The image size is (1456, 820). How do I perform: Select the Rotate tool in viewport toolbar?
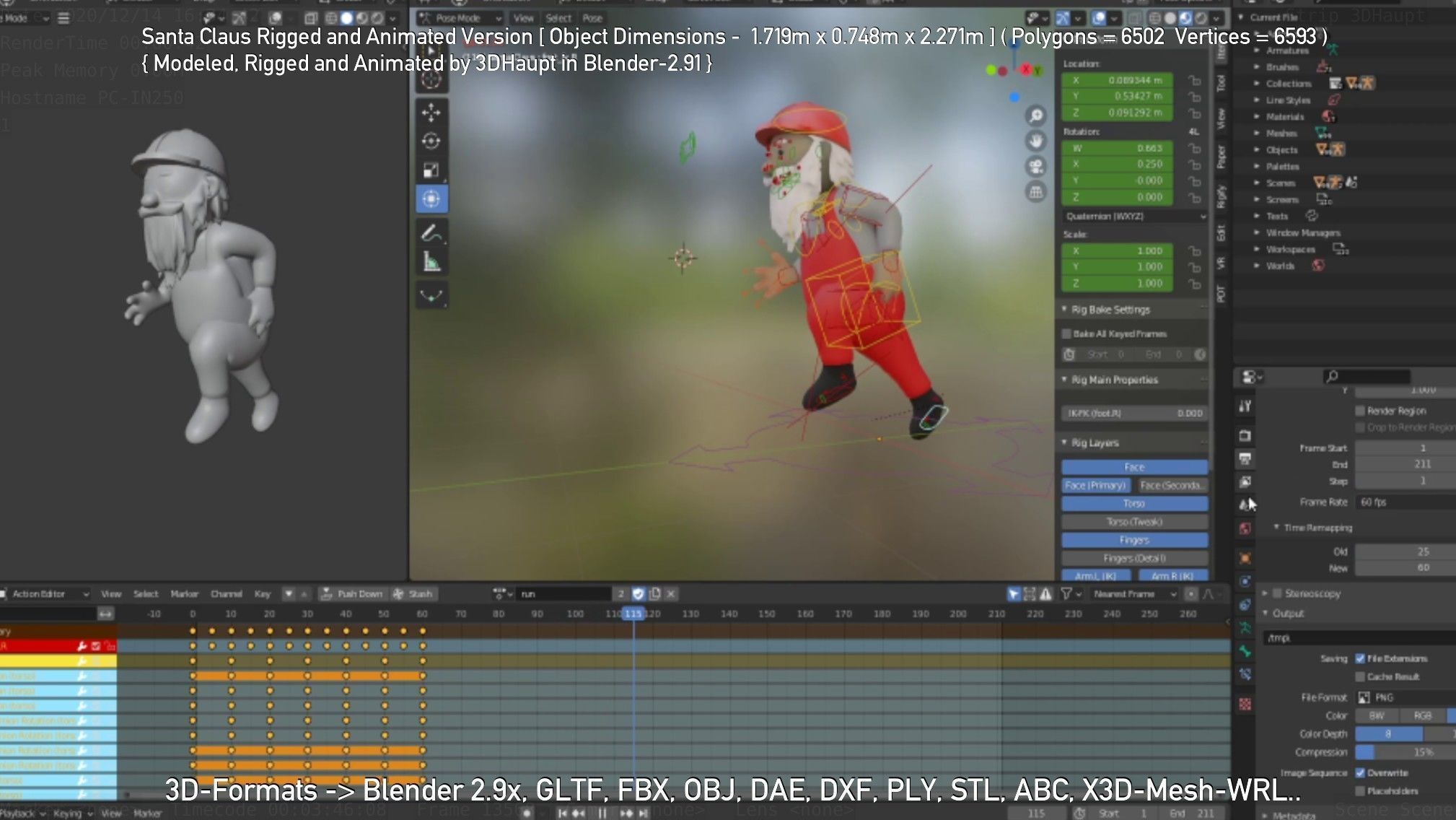(431, 141)
